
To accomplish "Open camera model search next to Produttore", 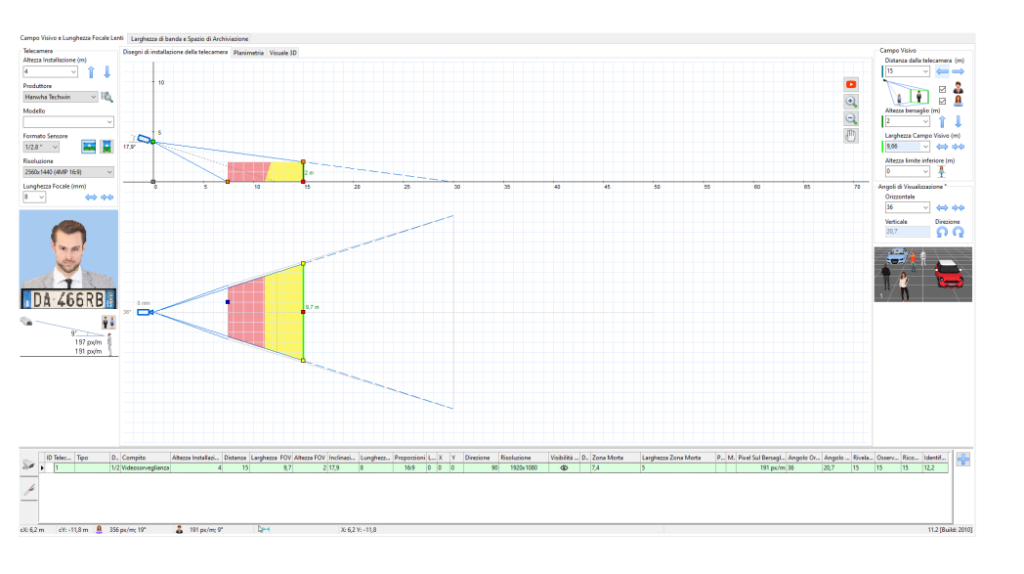I will 107,97.
